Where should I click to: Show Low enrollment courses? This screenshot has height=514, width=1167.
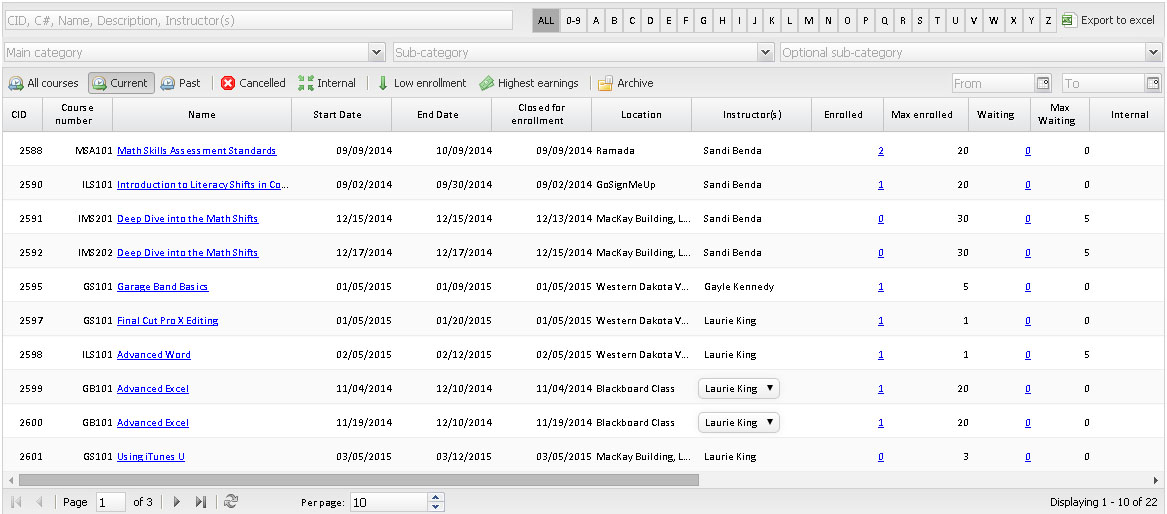pos(422,83)
